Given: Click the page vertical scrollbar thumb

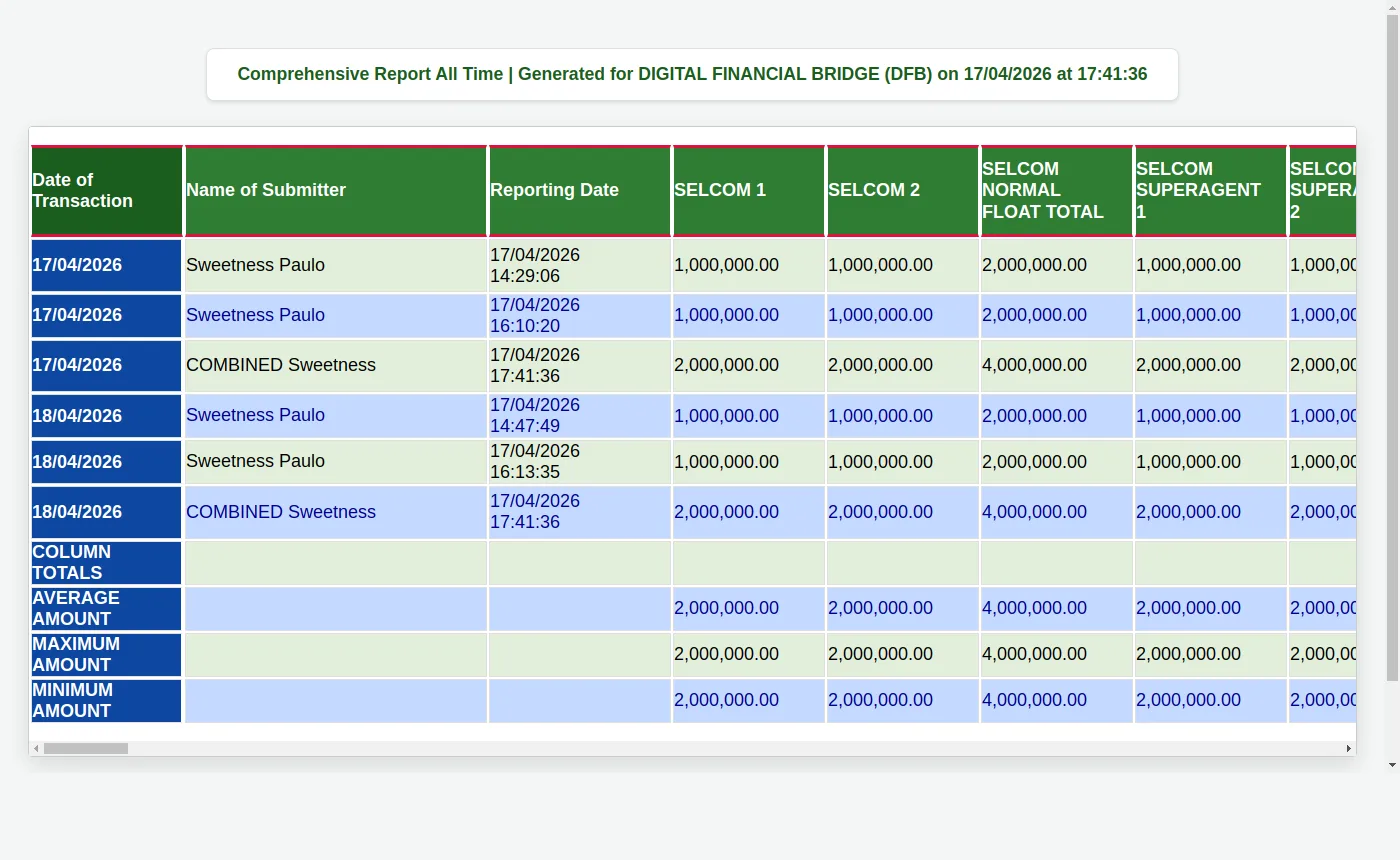Looking at the screenshot, I should 1392,350.
